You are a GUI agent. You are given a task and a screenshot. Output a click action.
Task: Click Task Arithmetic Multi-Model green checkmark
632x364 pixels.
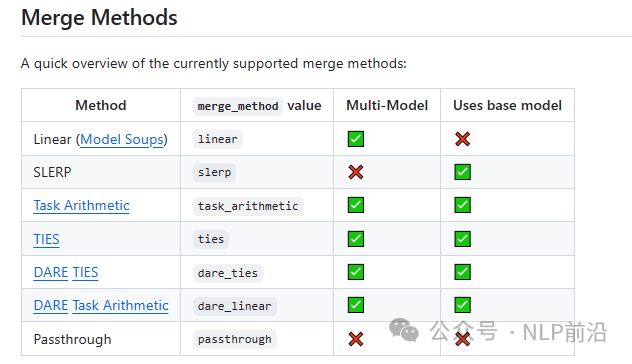coord(356,205)
